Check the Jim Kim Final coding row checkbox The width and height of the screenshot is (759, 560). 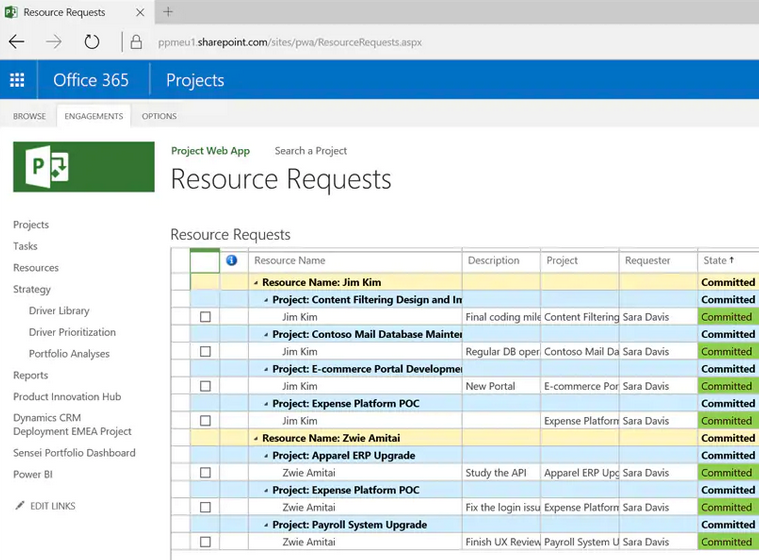coord(205,317)
